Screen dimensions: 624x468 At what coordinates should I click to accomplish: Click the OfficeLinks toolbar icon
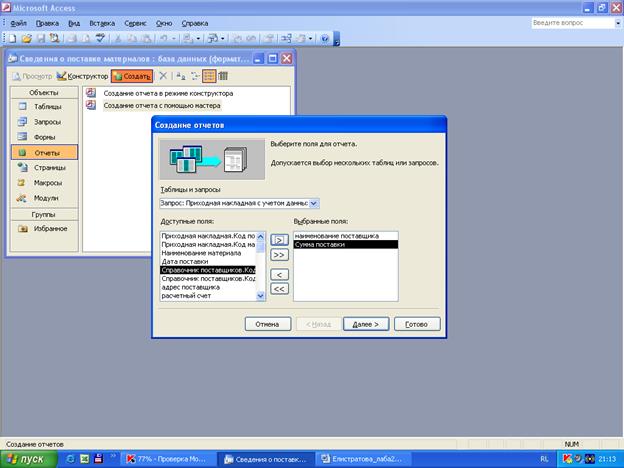point(188,38)
